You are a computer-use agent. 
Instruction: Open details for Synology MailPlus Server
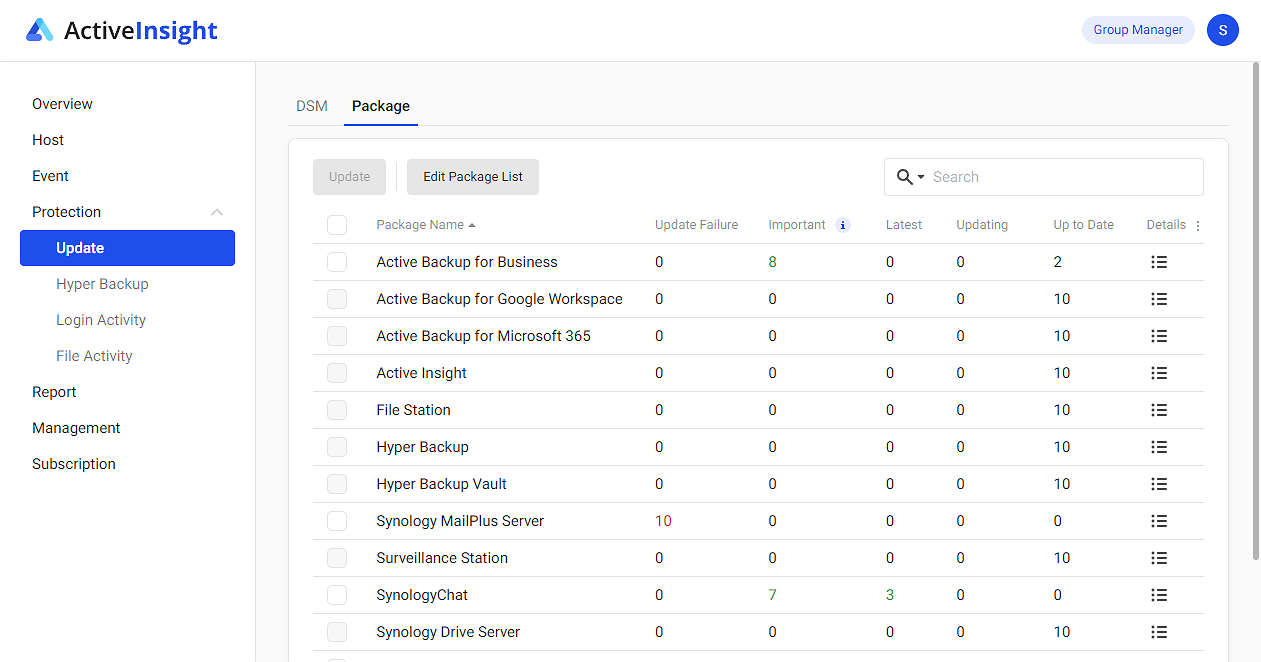[1158, 520]
